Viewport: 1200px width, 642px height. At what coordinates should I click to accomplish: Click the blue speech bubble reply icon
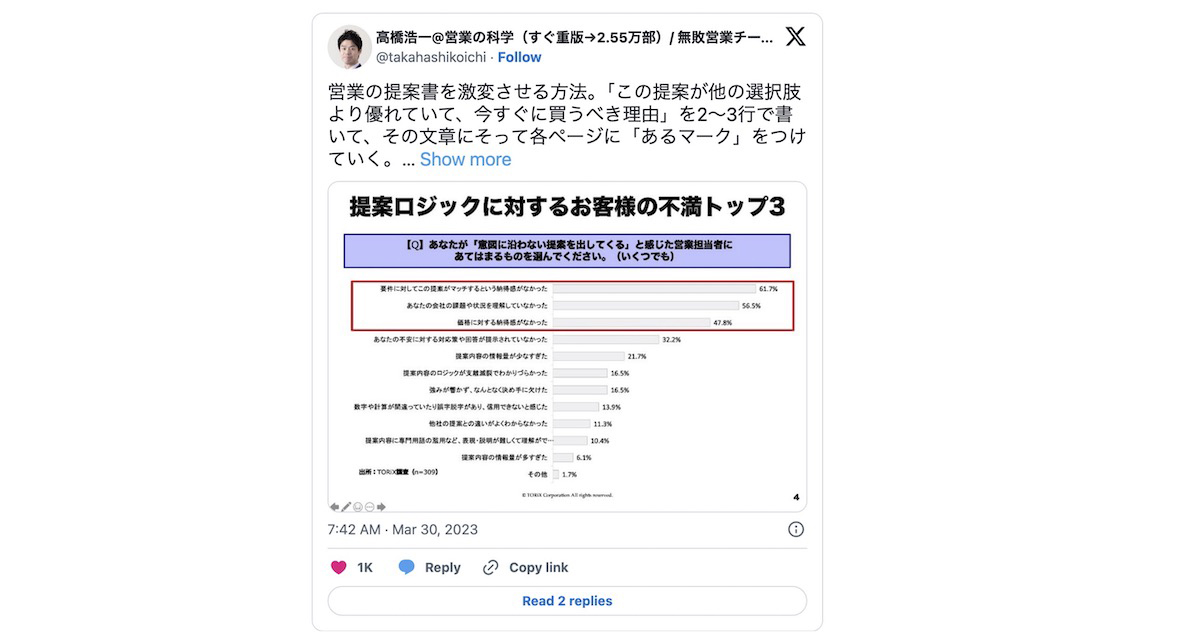[406, 567]
